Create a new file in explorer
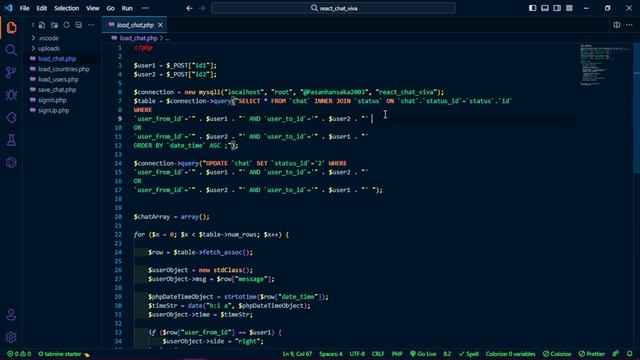This screenshot has height=360, width=640. 42,25
